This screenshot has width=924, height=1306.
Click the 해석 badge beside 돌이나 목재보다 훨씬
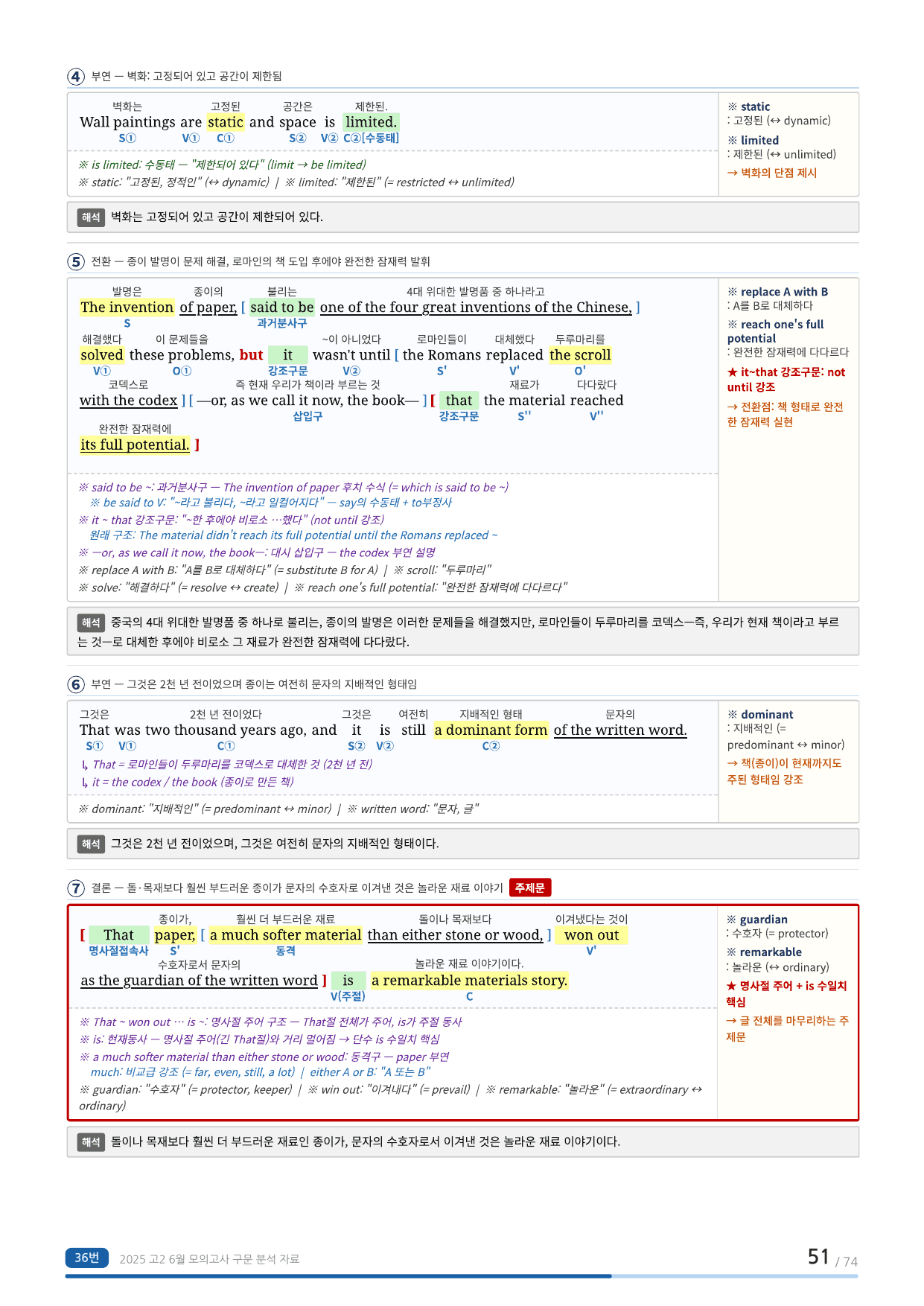click(91, 1142)
